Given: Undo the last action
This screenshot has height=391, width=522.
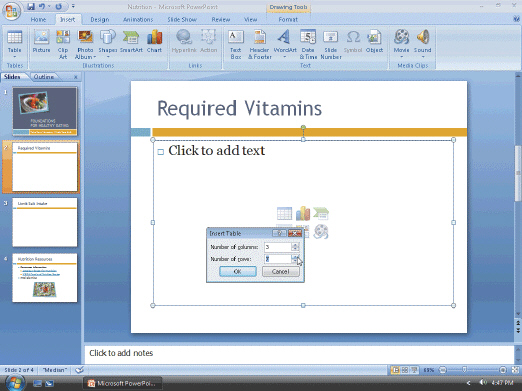Looking at the screenshot, I should (x=42, y=6).
